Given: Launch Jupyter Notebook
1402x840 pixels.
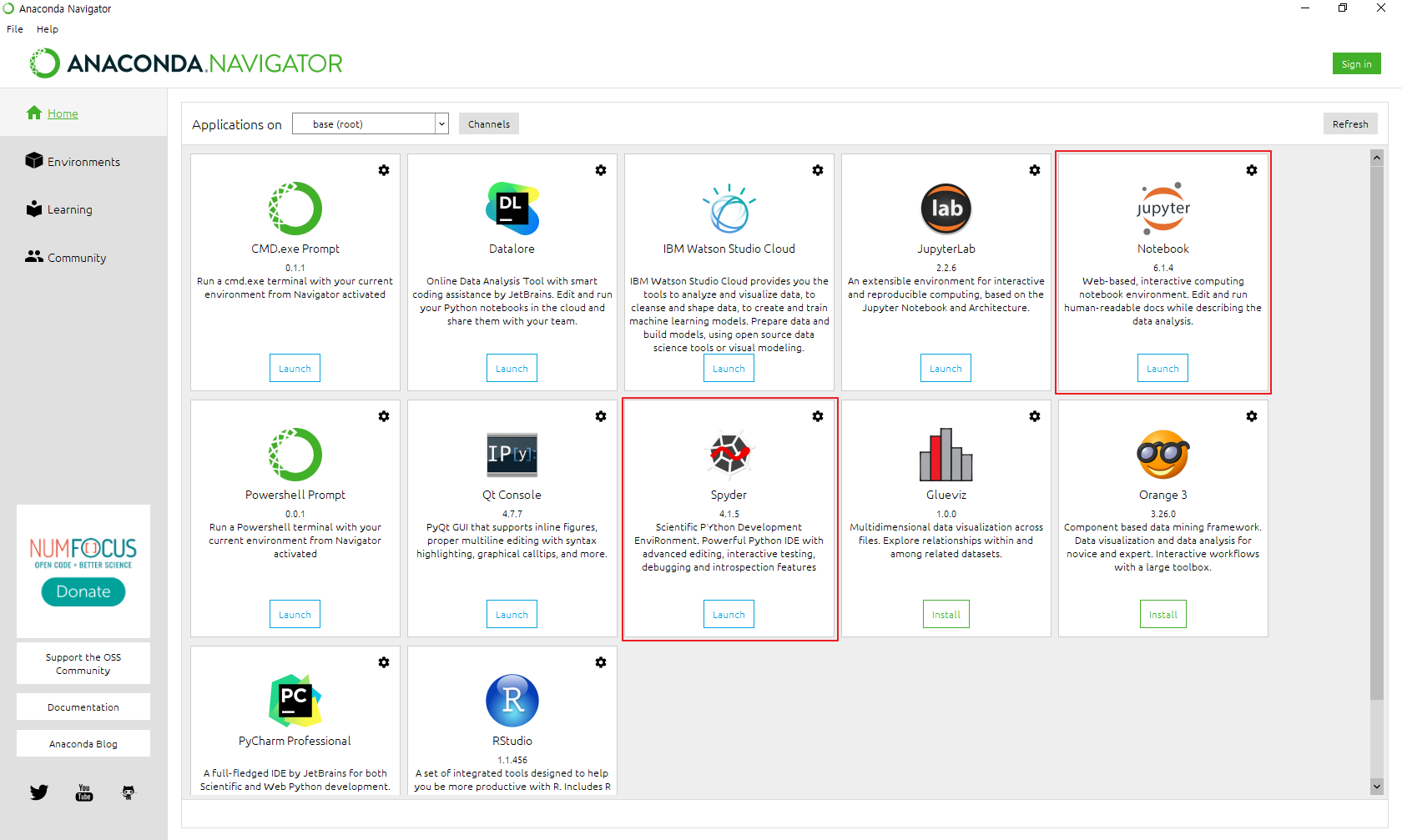Looking at the screenshot, I should [1163, 368].
